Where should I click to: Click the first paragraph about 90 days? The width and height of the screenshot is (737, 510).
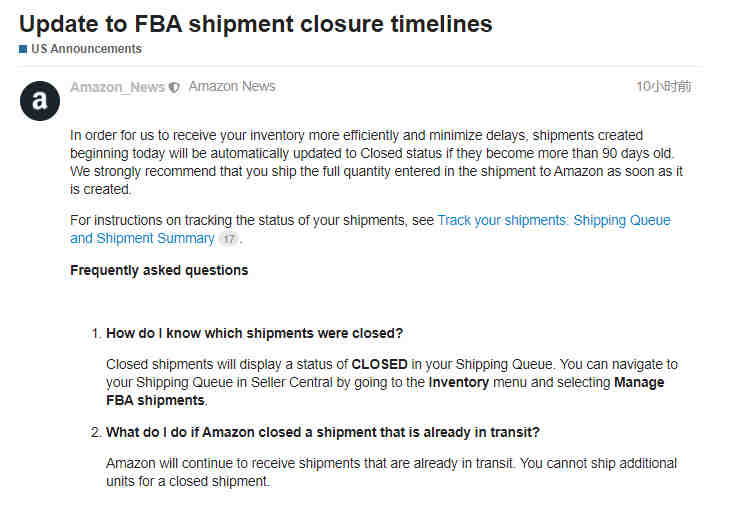coord(376,162)
